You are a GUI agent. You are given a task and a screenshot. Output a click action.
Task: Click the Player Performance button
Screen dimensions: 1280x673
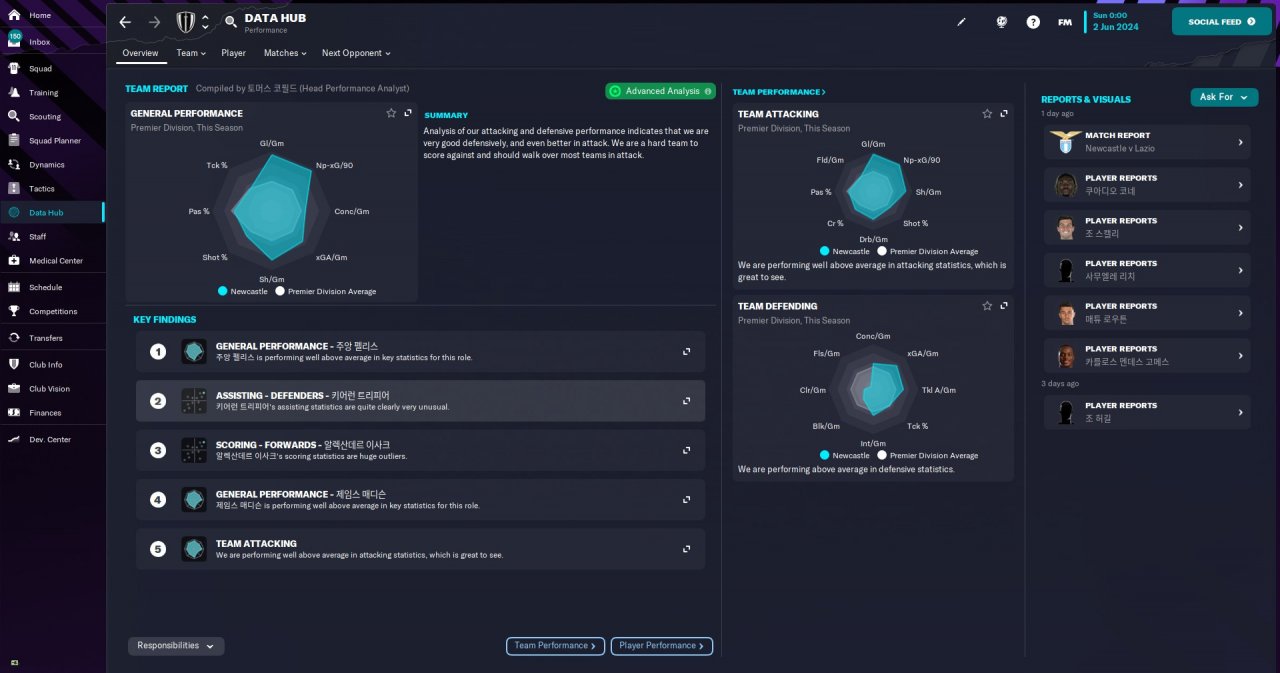click(x=662, y=646)
